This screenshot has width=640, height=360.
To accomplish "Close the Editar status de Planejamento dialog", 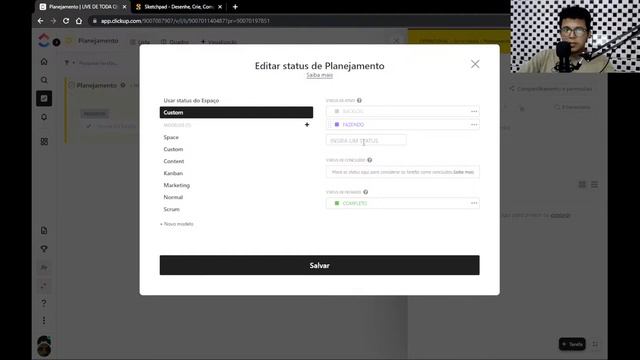I will click(x=475, y=64).
